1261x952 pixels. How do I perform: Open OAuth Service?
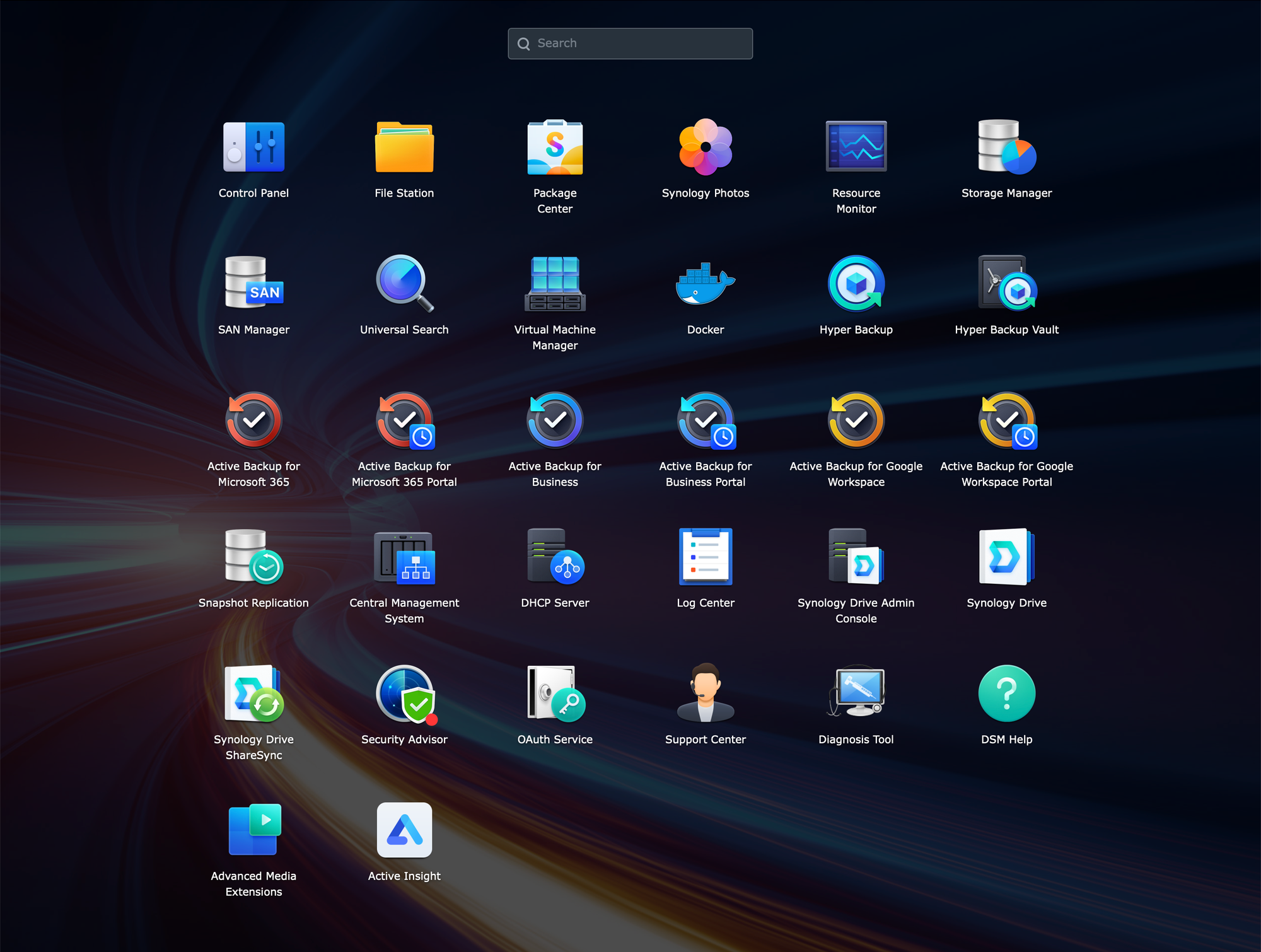[555, 694]
